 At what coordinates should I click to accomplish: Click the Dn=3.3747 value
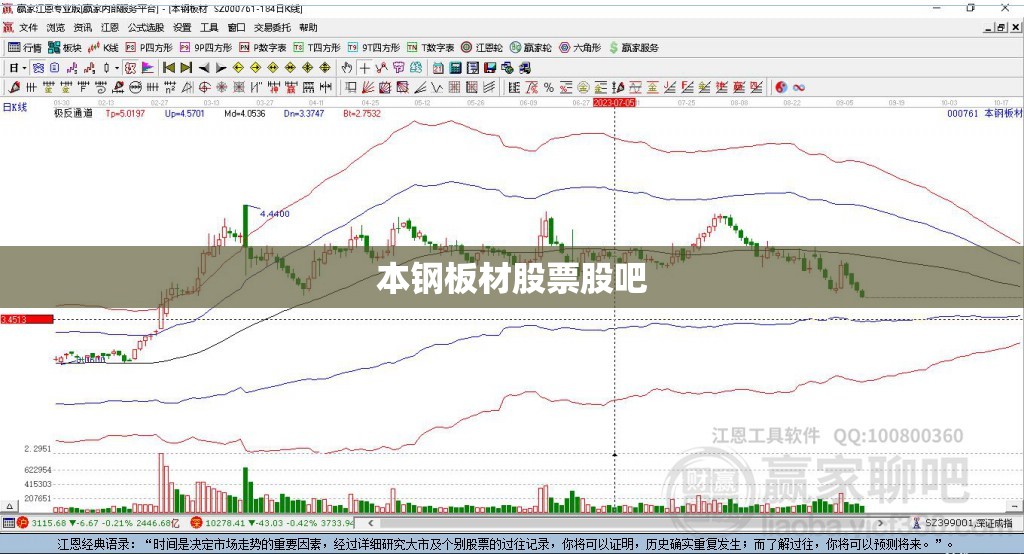coord(304,114)
